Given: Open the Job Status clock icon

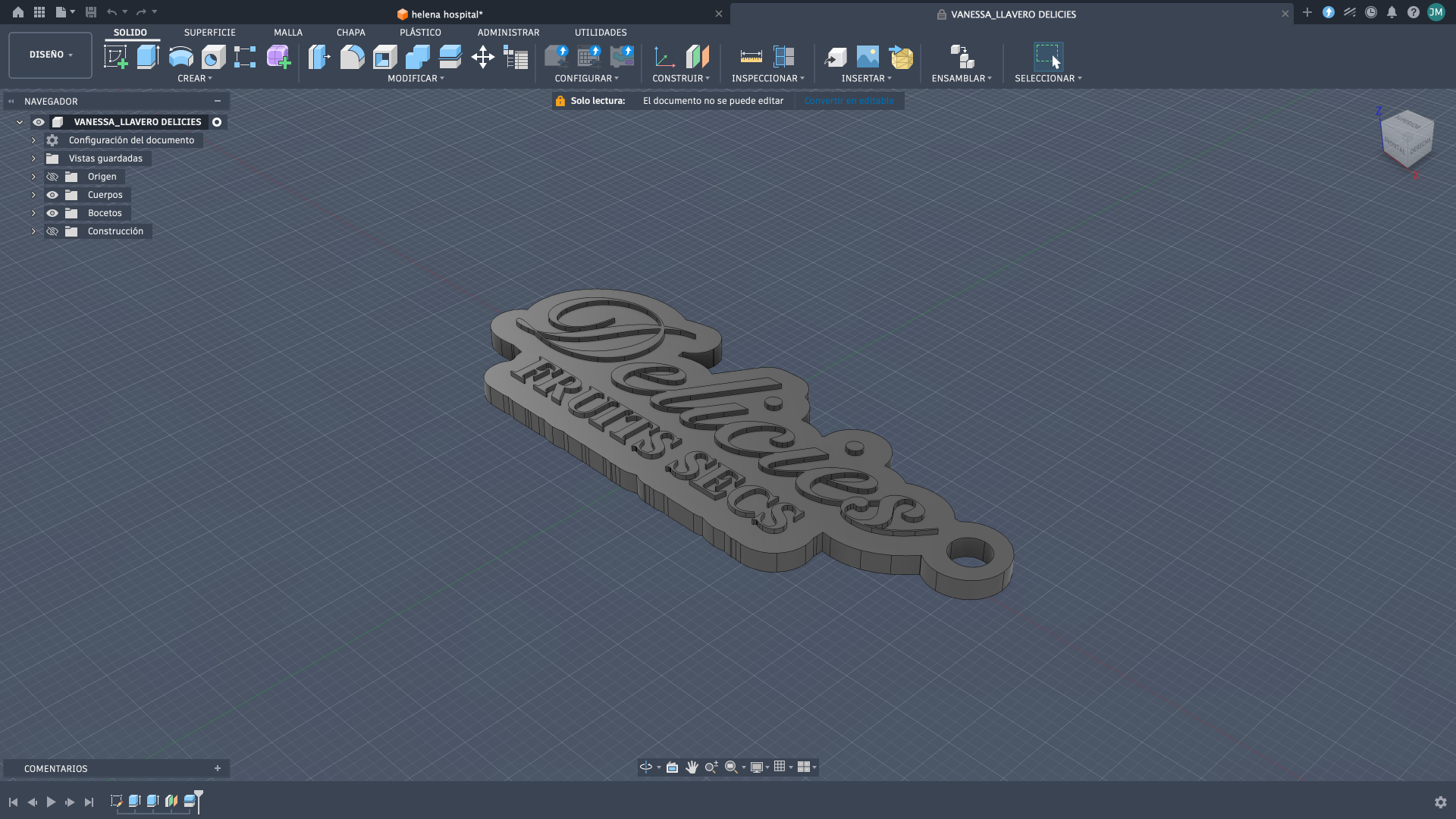Looking at the screenshot, I should click(x=1371, y=12).
